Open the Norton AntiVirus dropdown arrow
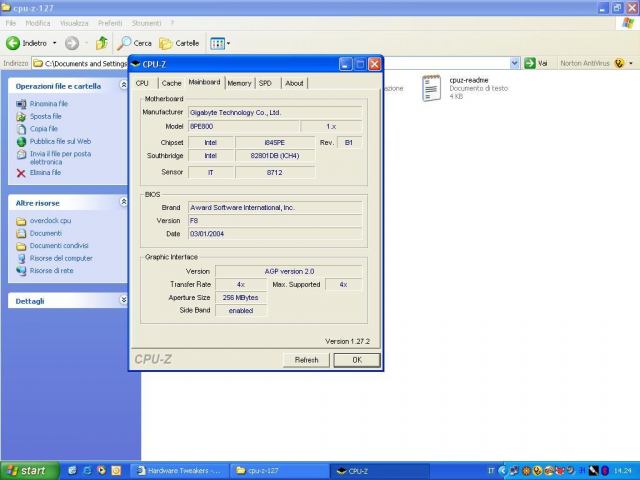 [631, 63]
